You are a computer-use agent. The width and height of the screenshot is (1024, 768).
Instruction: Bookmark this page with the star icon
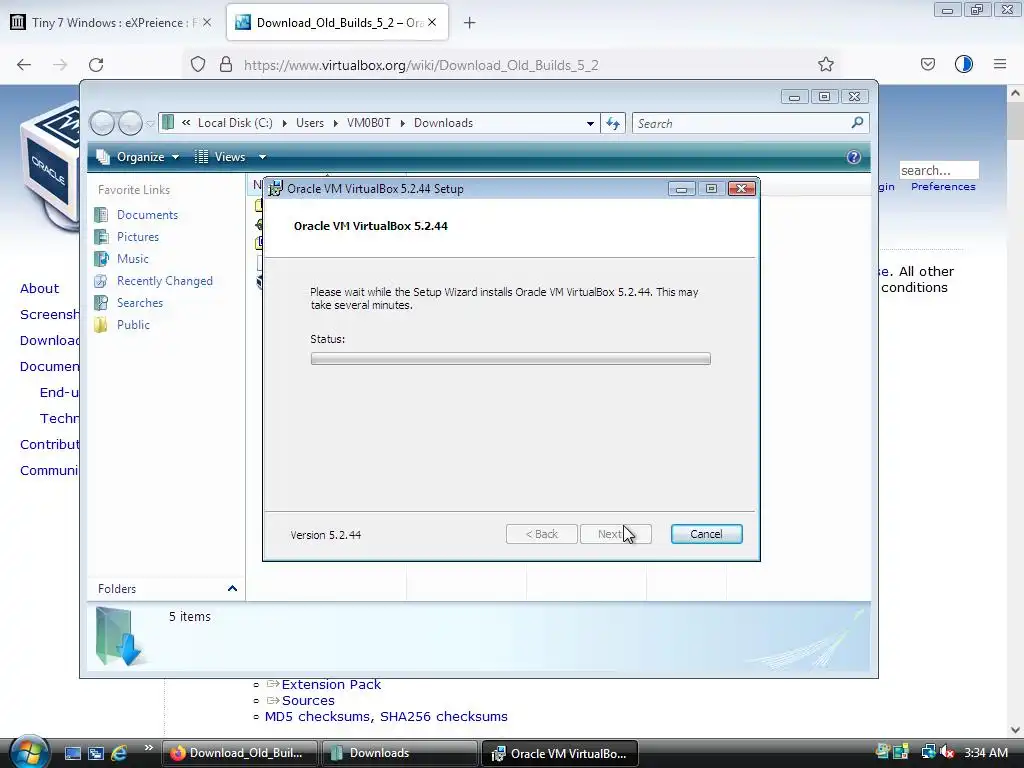(x=825, y=65)
